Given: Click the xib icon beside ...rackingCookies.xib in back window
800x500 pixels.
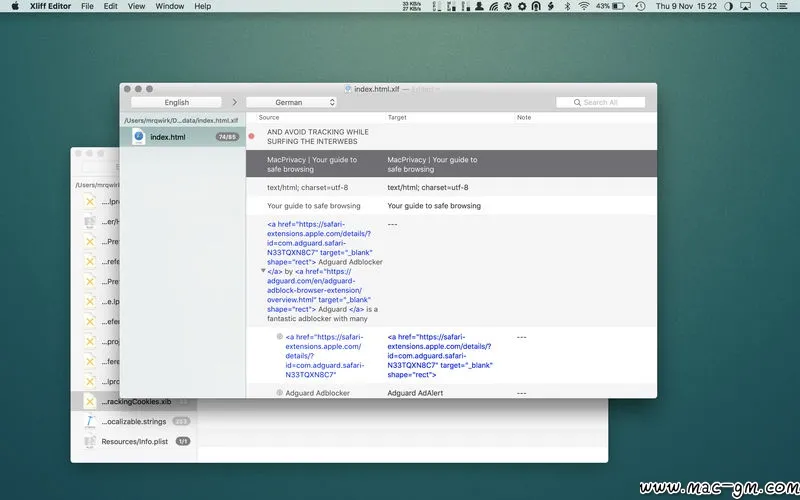Looking at the screenshot, I should coord(90,402).
